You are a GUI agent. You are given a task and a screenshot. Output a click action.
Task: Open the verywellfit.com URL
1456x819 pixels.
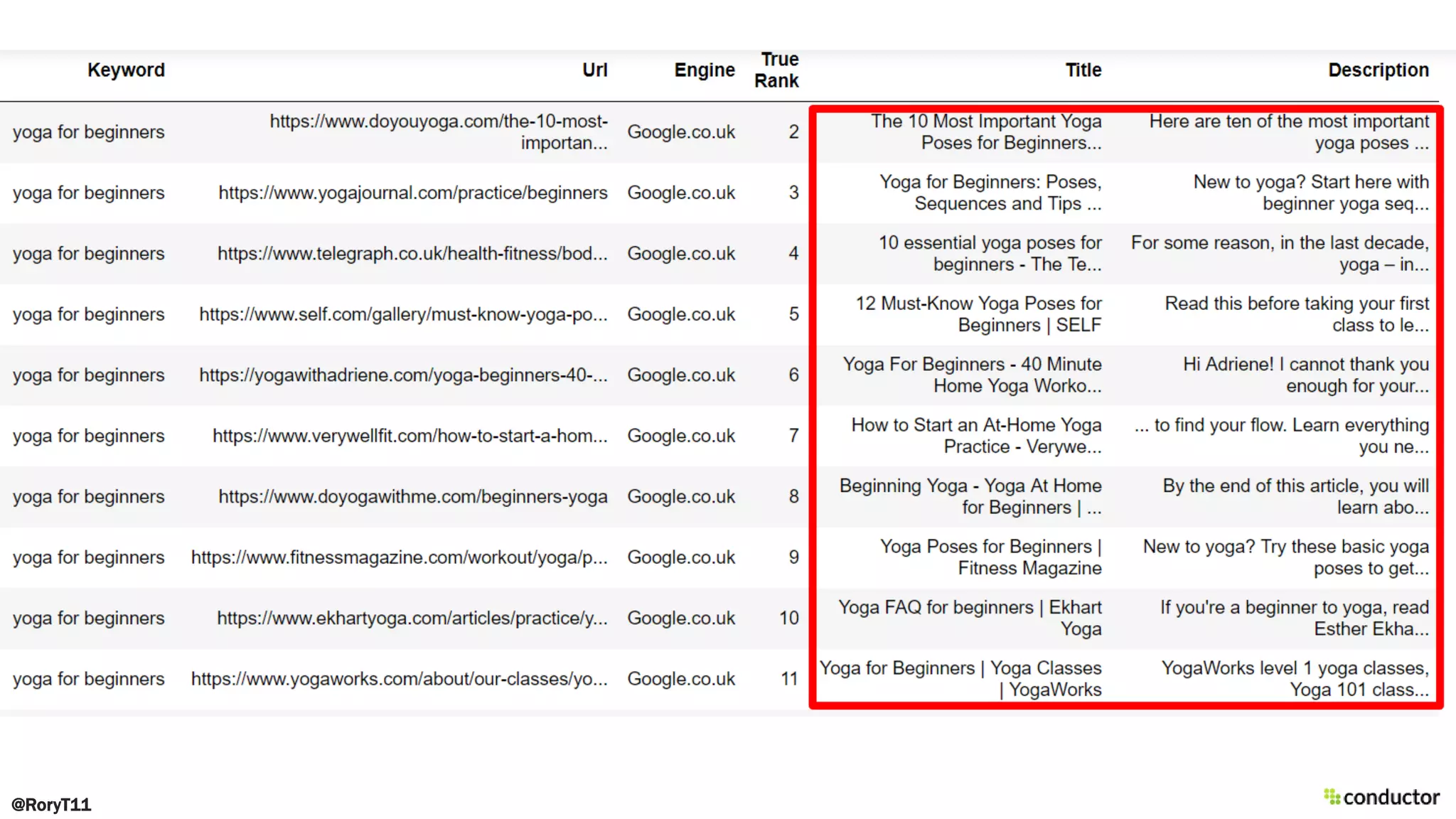click(x=409, y=436)
